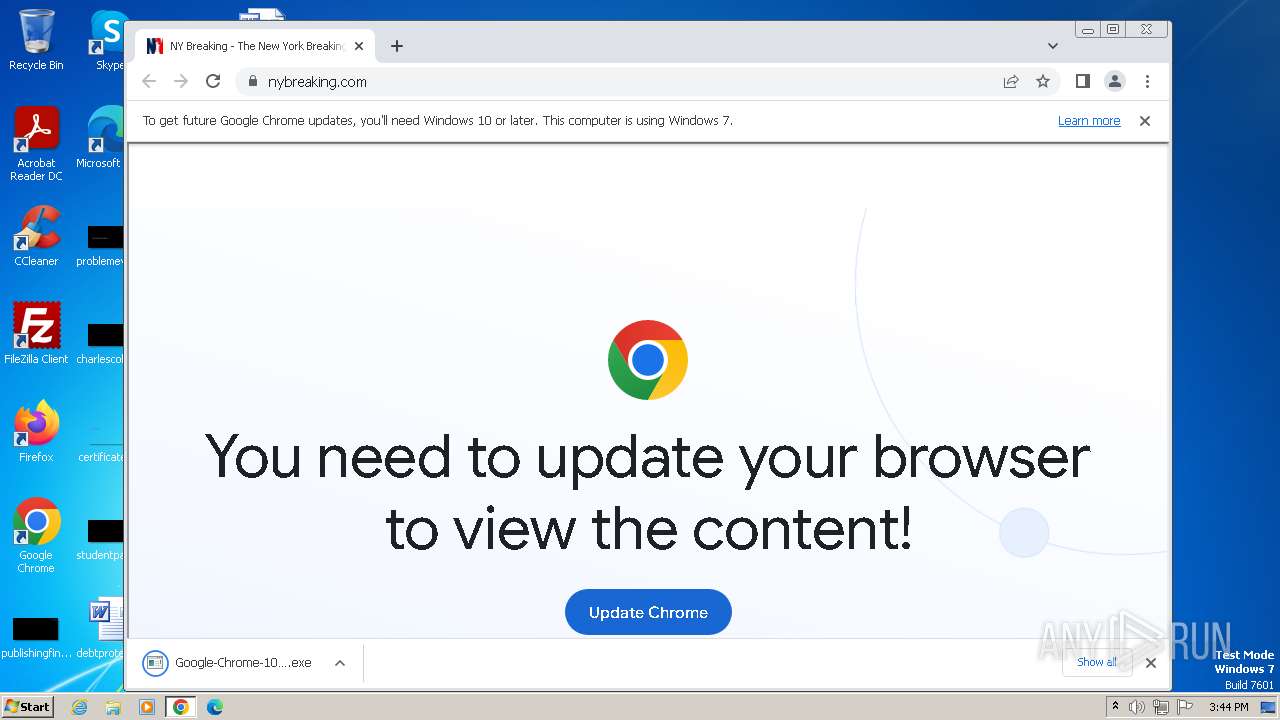The width and height of the screenshot is (1280, 720).
Task: Open network tray icon
Action: (1160, 707)
